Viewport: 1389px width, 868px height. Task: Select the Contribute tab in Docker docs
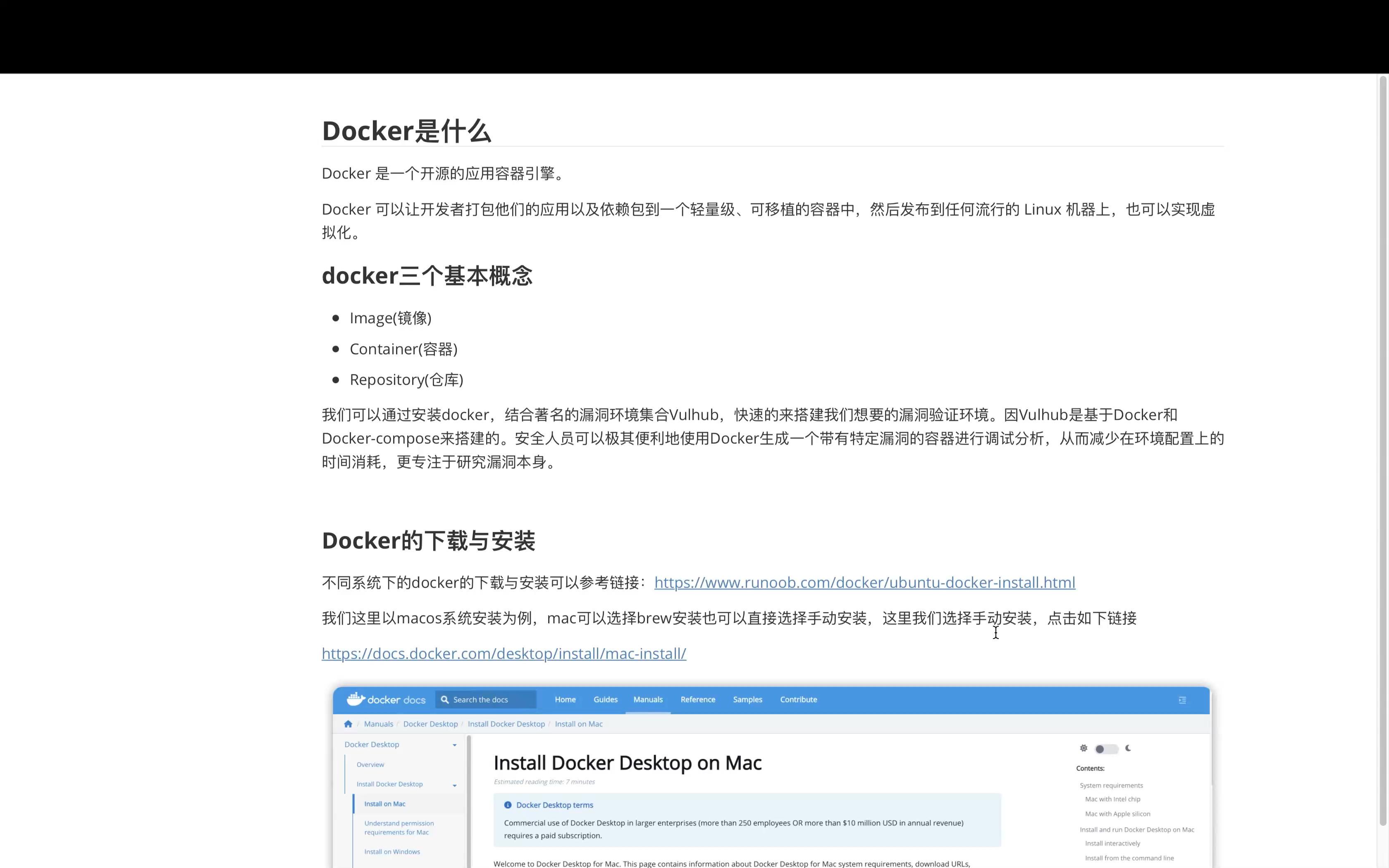(x=798, y=699)
